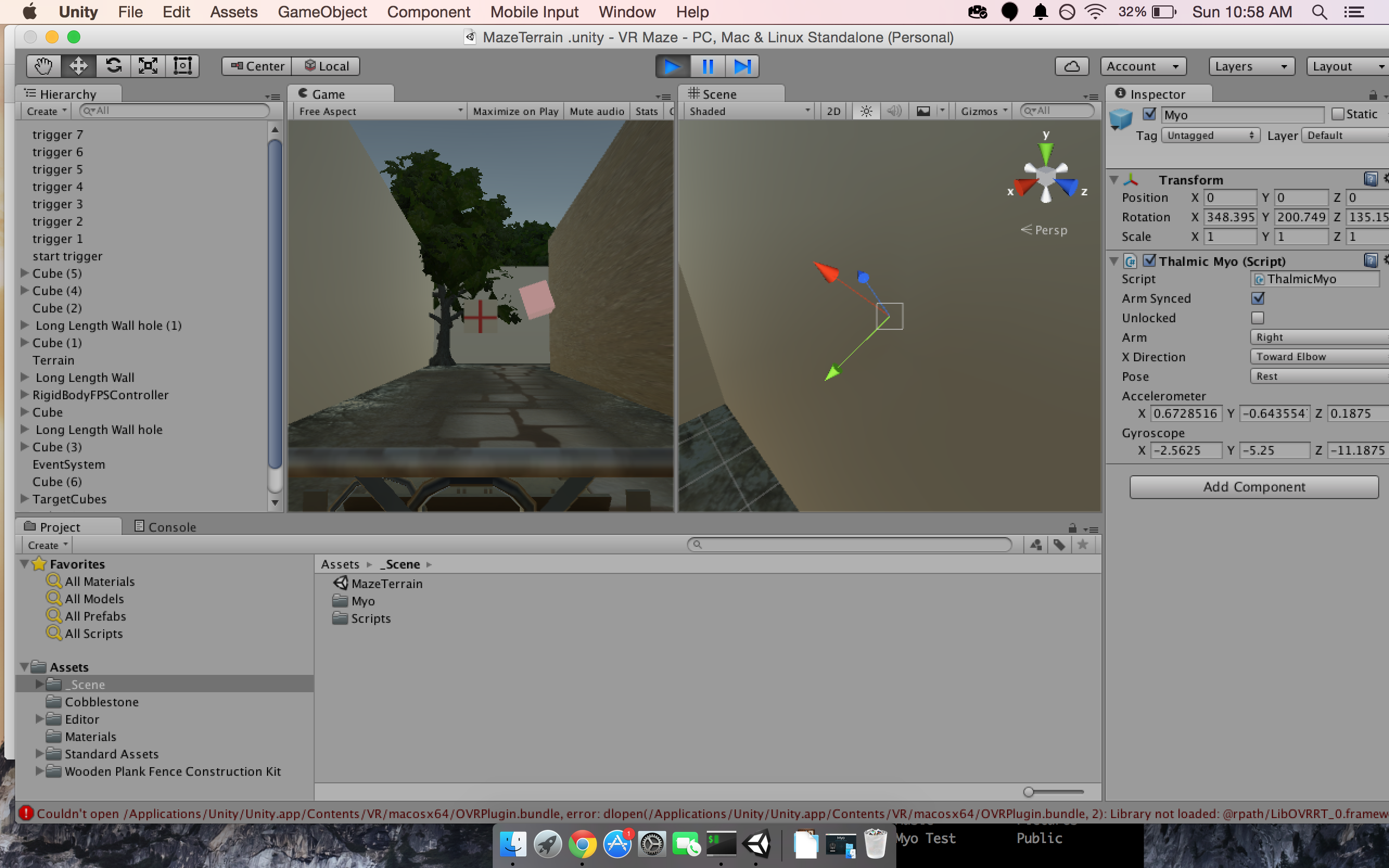Toggle the Arm Synced checkbox

pos(1258,298)
